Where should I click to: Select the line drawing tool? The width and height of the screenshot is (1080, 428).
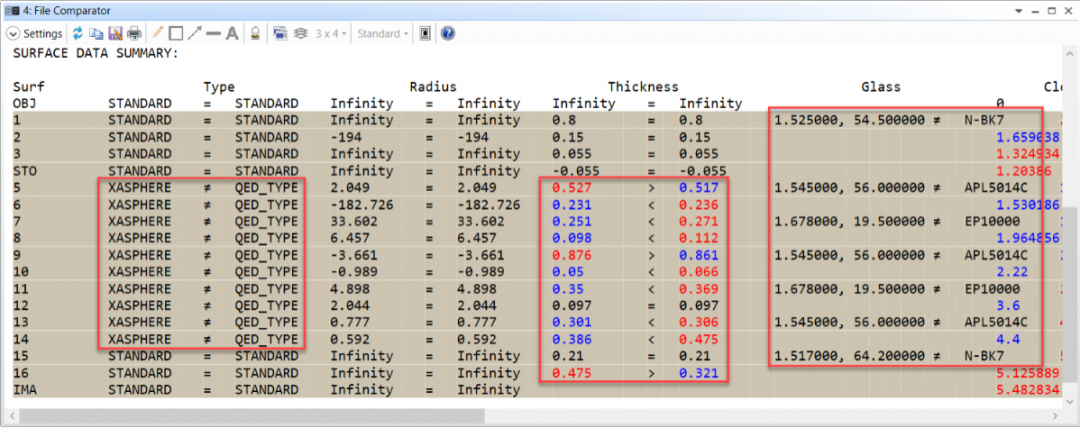213,34
